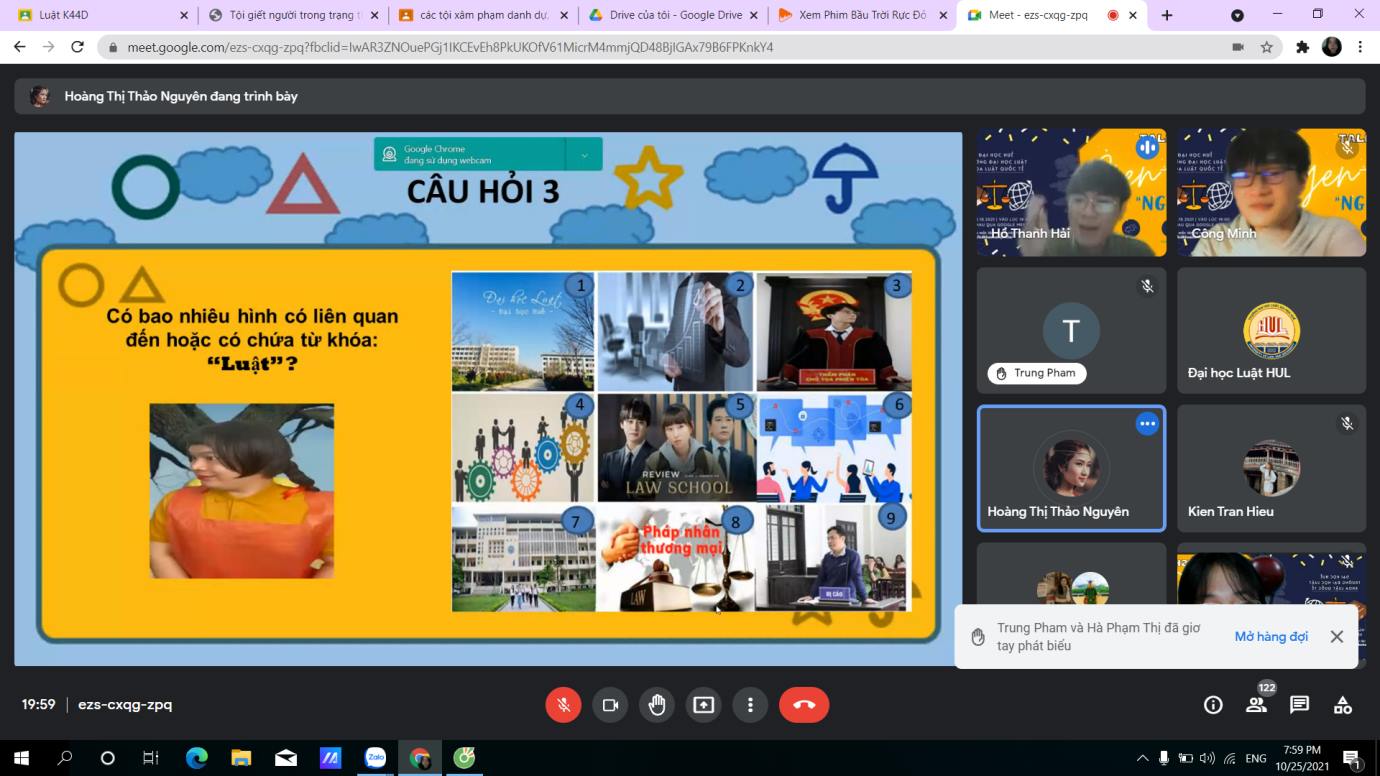Open meeting details info icon
The width and height of the screenshot is (1380, 776).
point(1213,705)
